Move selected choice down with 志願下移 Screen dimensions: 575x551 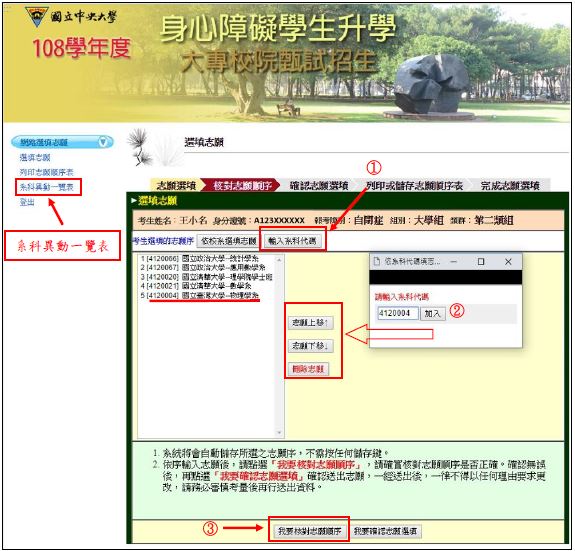[x=310, y=346]
